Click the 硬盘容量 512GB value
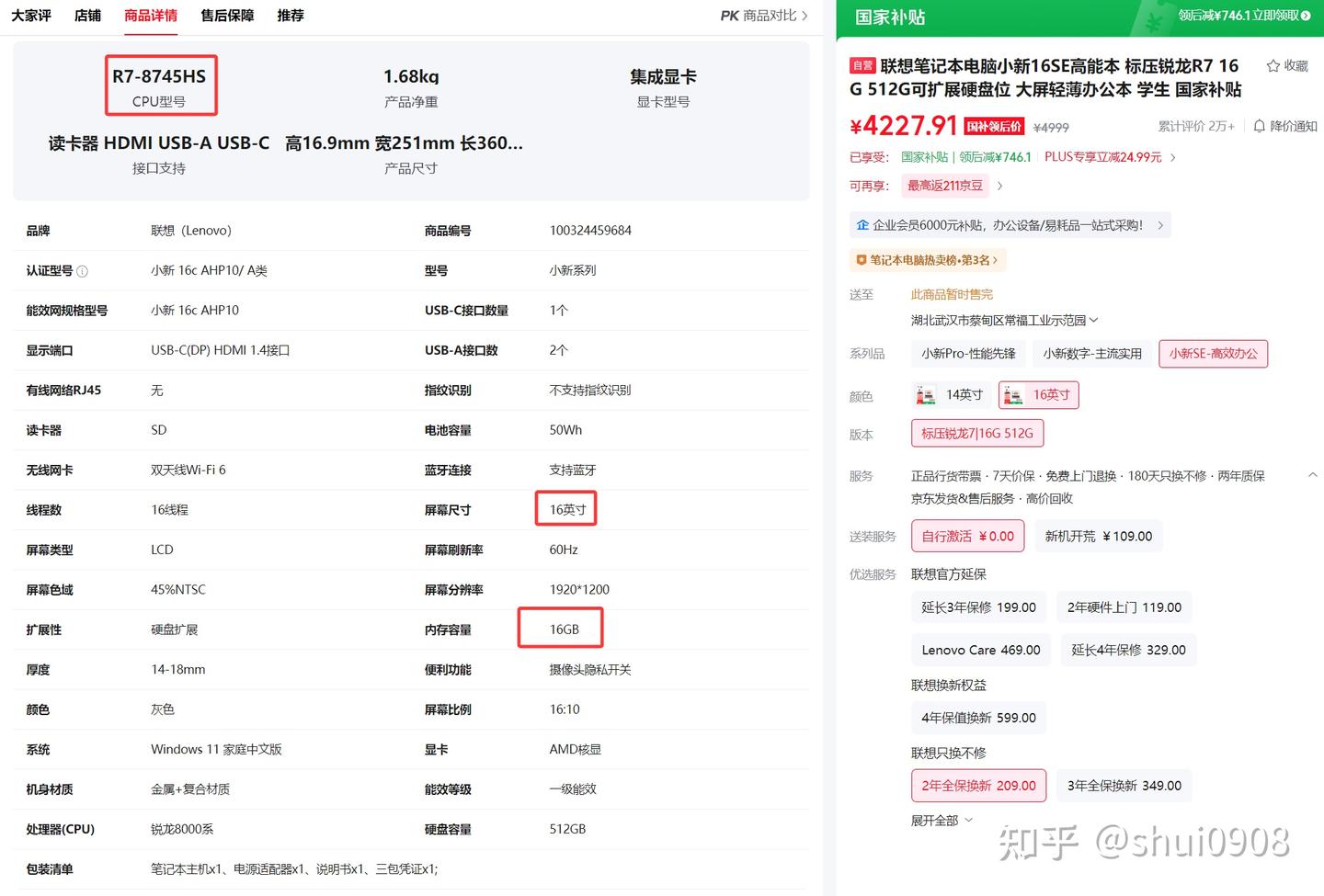Viewport: 1324px width, 896px height. click(567, 829)
